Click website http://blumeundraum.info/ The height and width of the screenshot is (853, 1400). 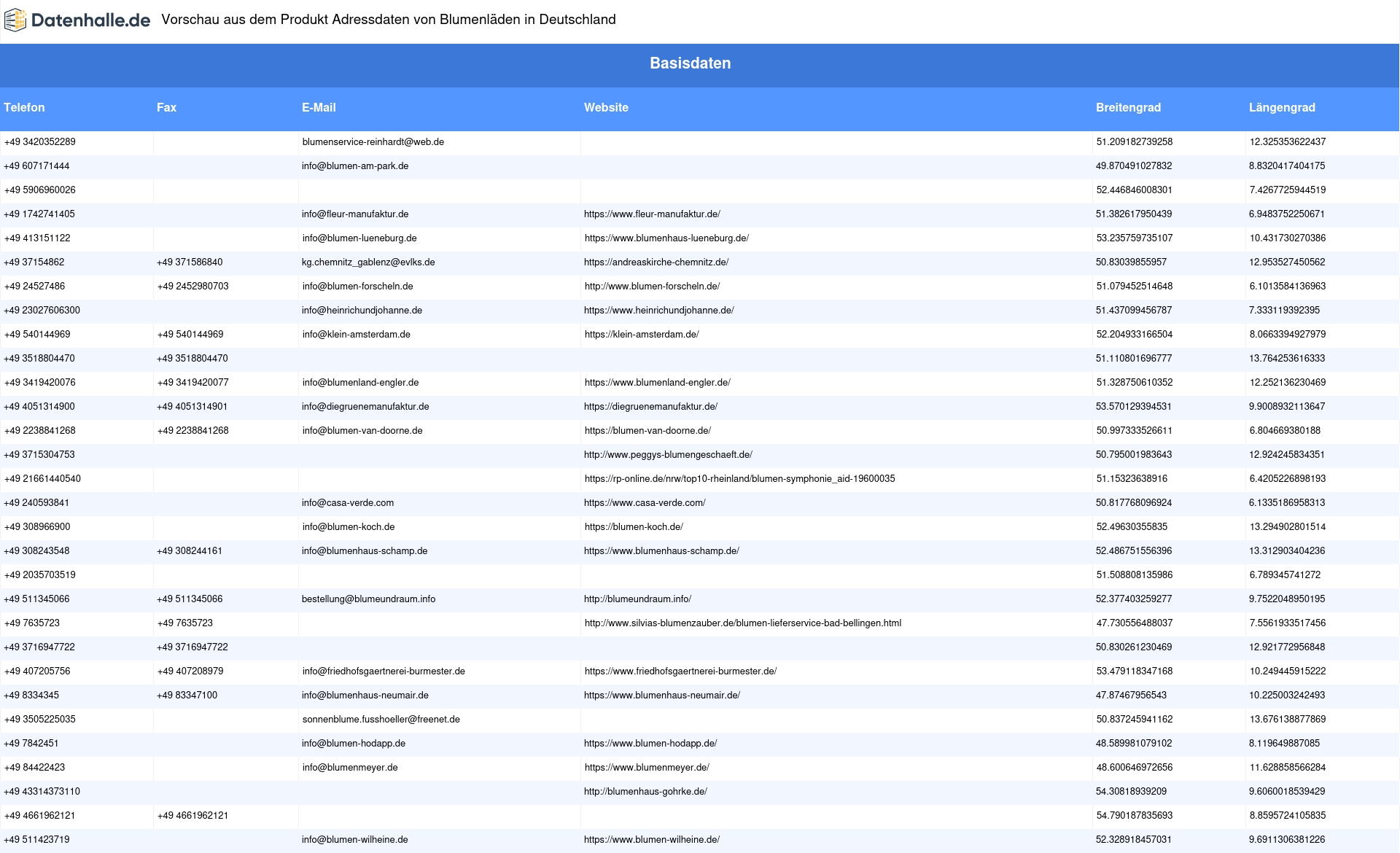coord(637,599)
